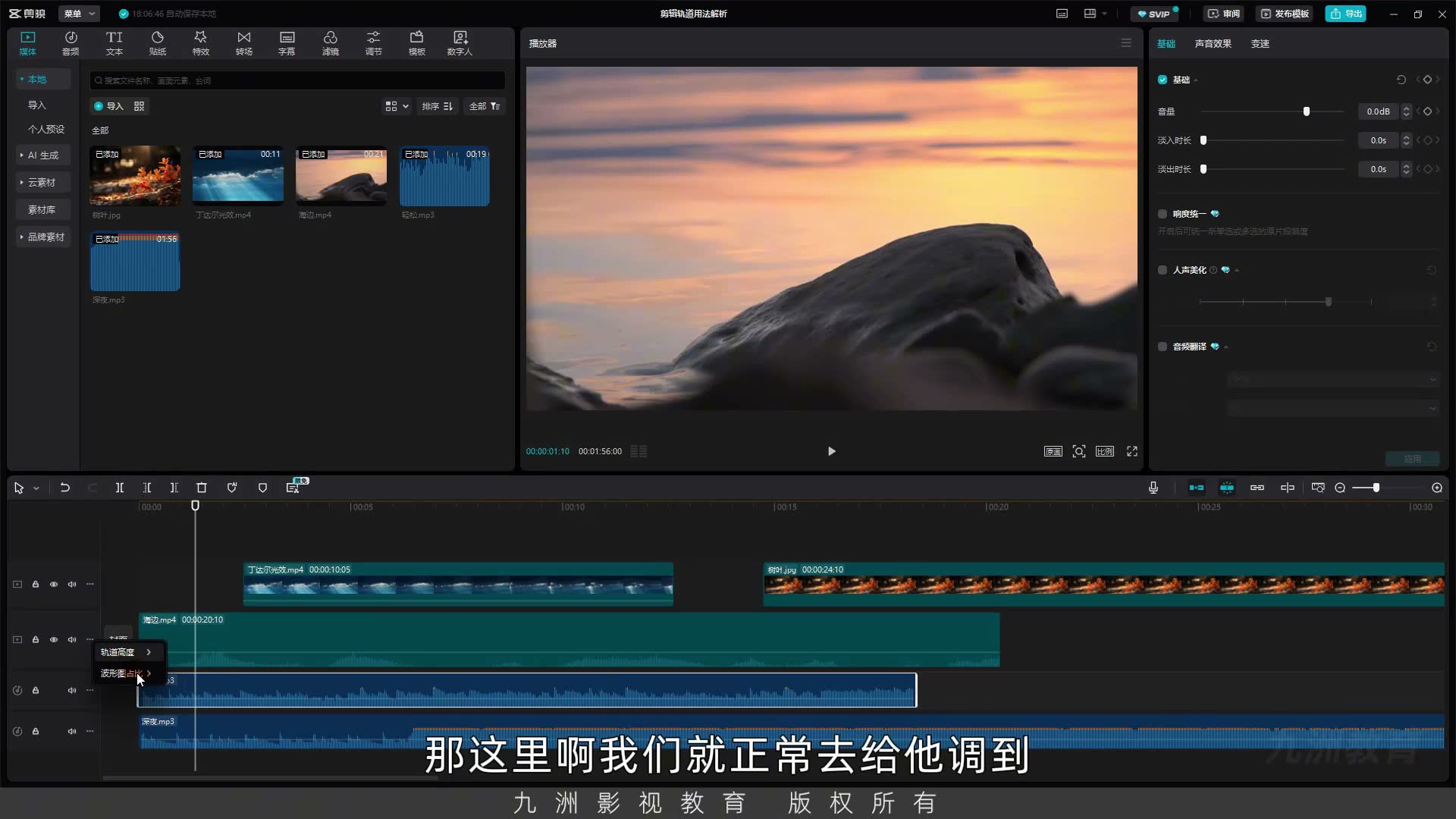Expand the 云素材 sidebar item

click(42, 183)
